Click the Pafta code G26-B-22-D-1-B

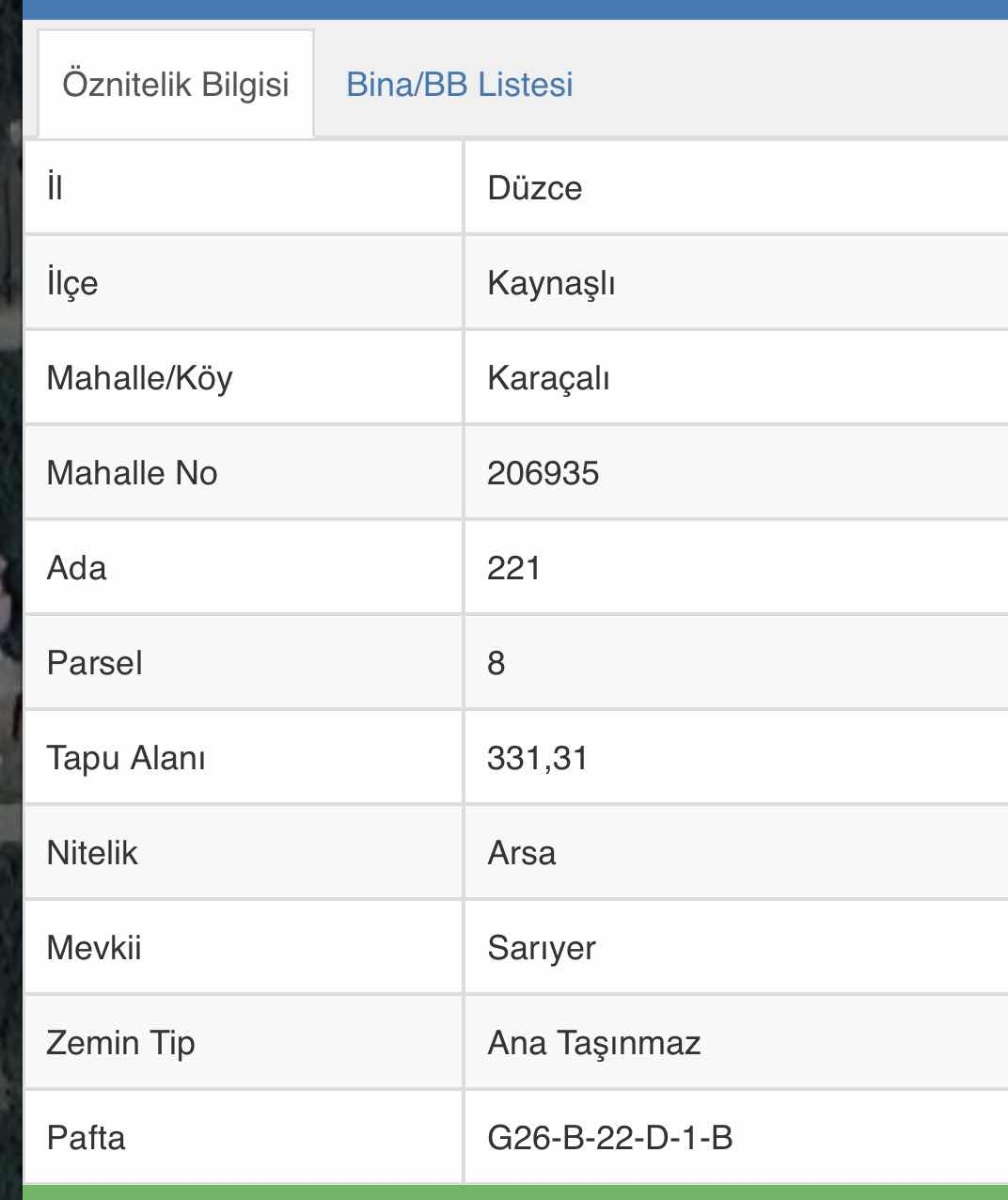609,1138
